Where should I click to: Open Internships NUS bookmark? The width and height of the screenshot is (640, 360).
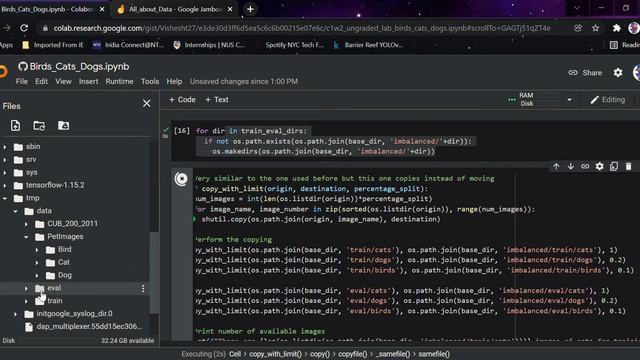tap(209, 45)
